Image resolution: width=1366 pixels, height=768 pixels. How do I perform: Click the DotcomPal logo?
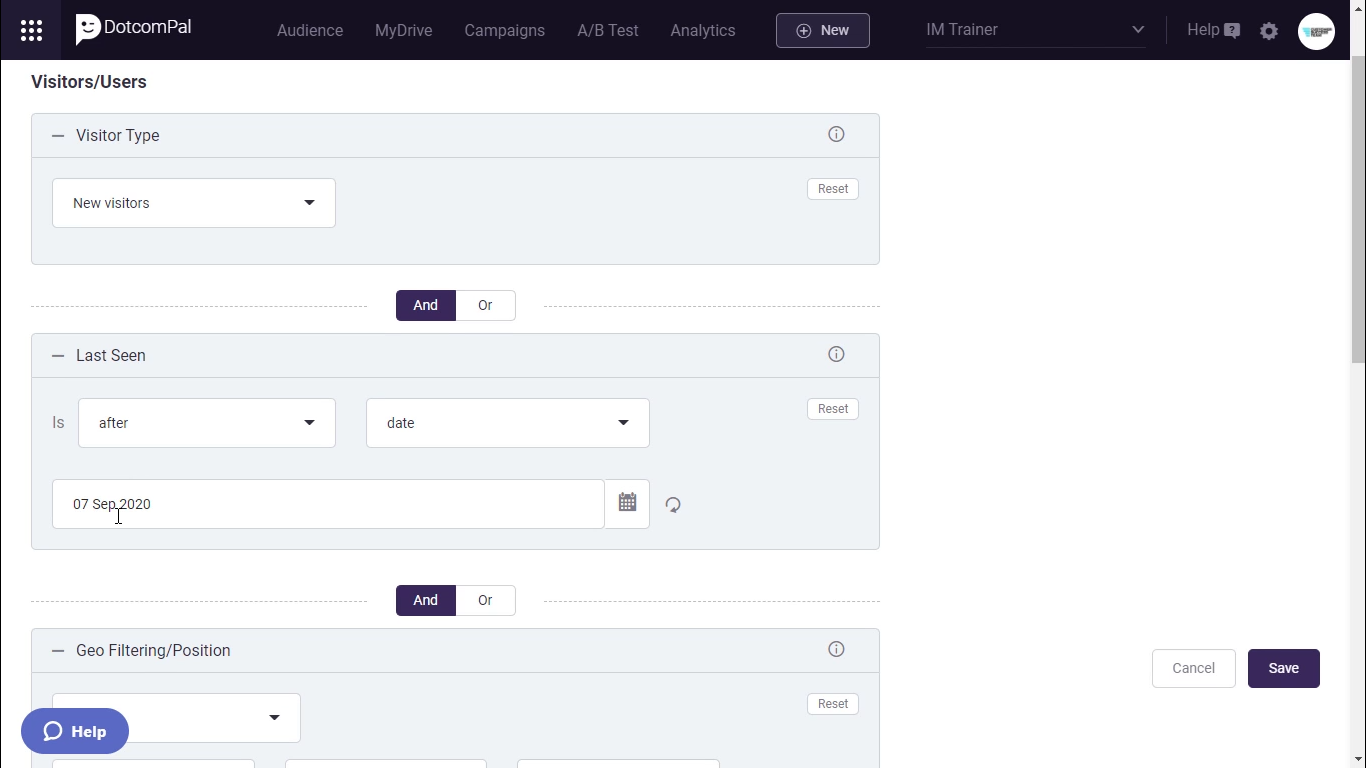tap(133, 29)
